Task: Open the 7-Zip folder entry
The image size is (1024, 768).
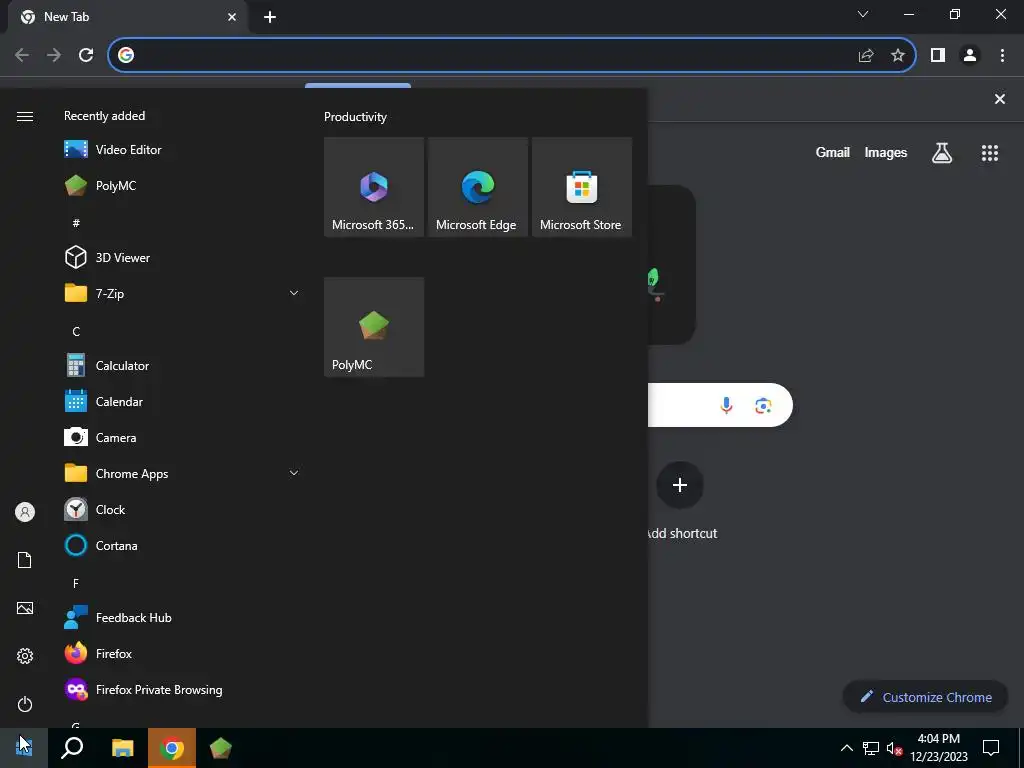Action: 180,293
